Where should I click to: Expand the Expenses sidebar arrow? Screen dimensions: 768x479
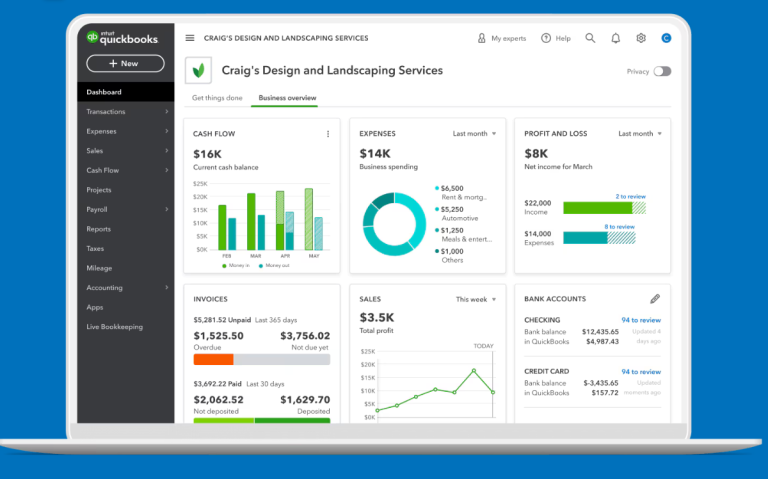[167, 131]
